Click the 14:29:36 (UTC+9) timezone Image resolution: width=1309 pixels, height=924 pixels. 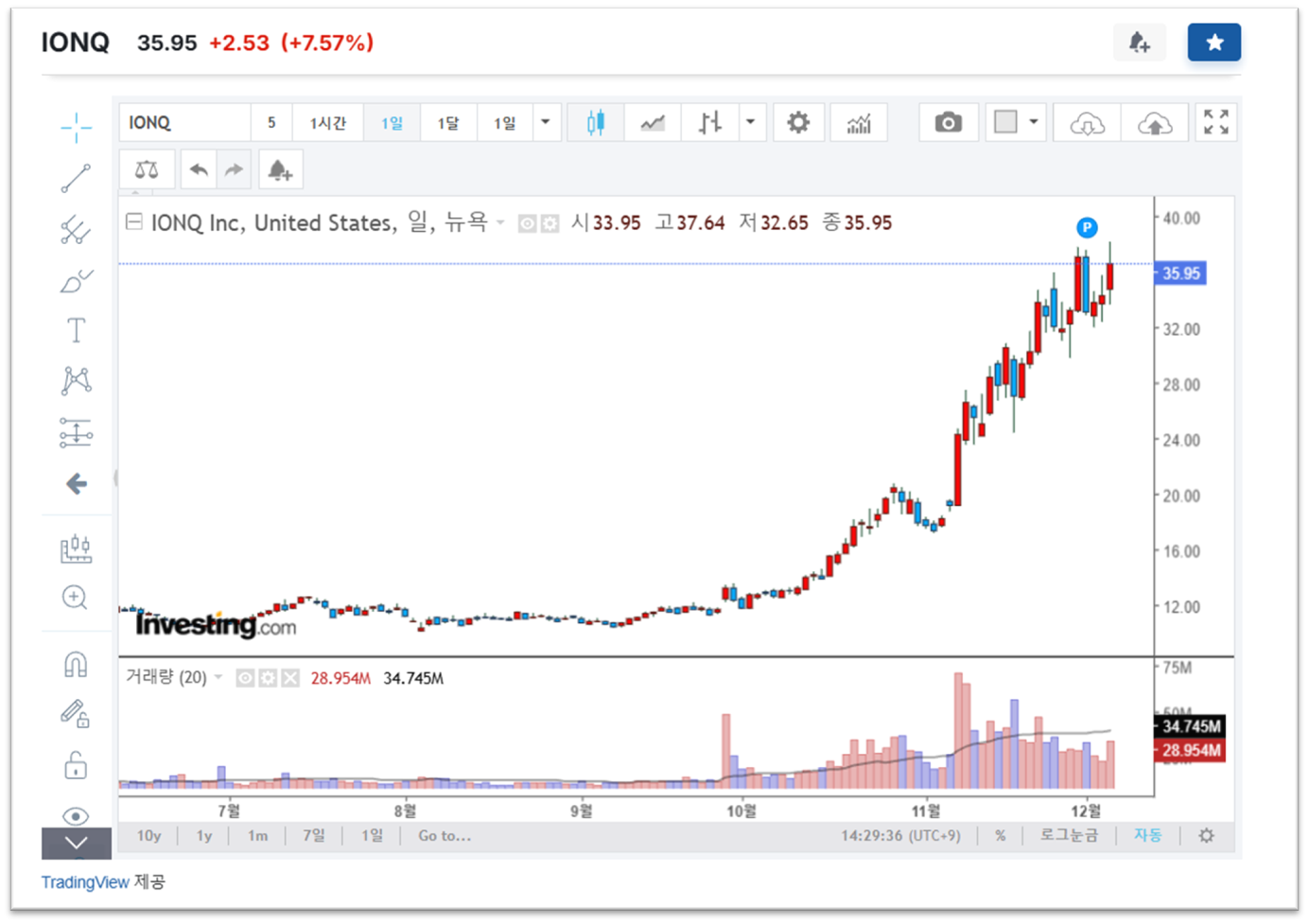pos(900,836)
